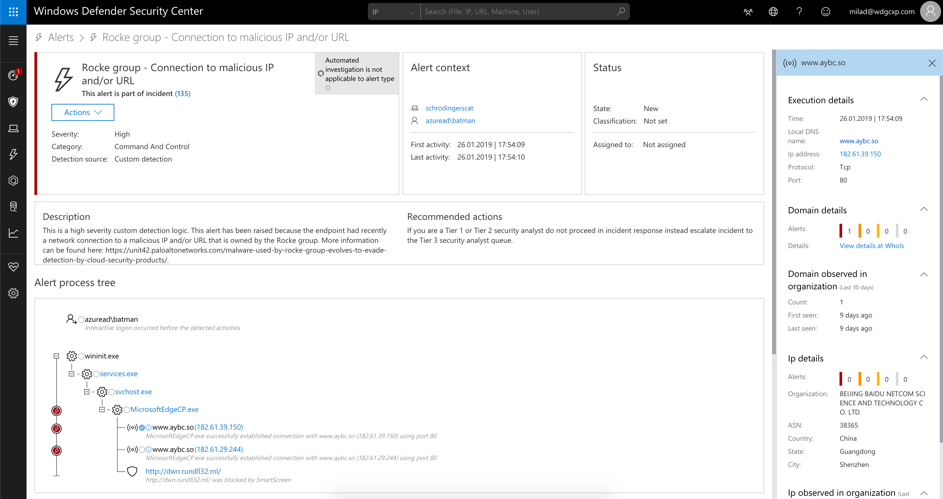Open the help question mark icon
943x499 pixels.
click(799, 11)
